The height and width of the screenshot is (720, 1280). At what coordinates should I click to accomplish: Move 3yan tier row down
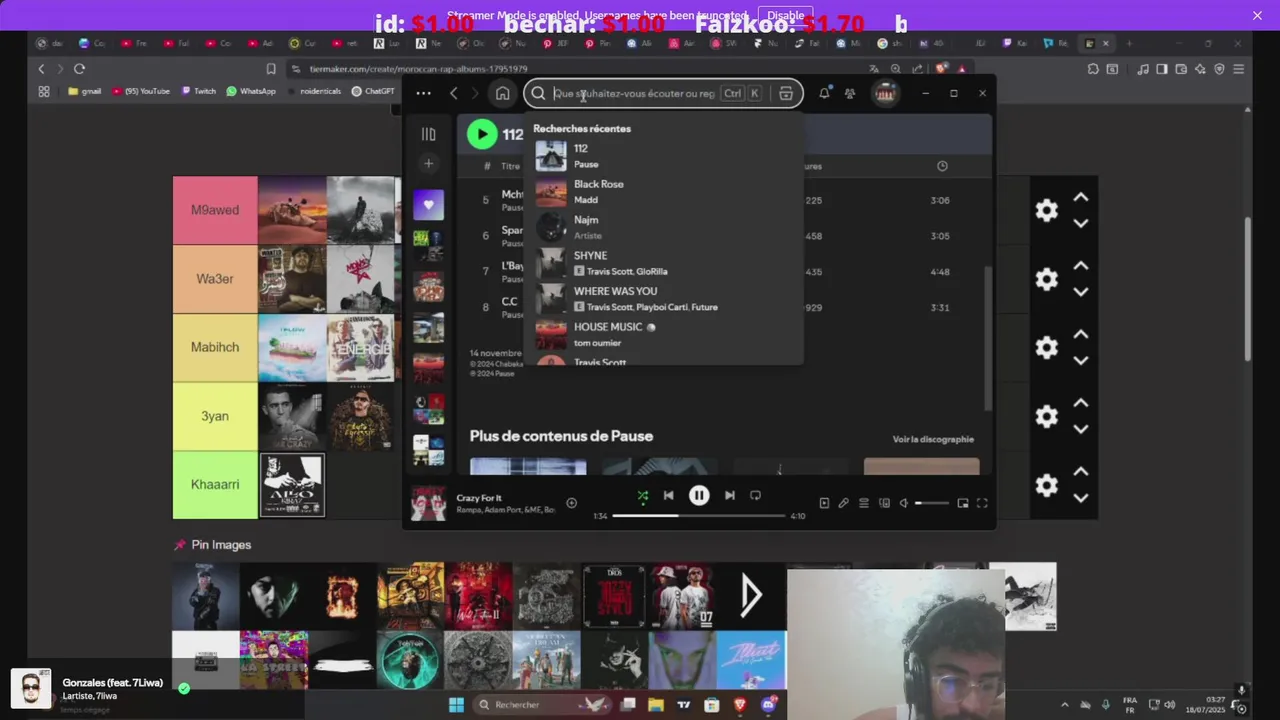(1081, 429)
